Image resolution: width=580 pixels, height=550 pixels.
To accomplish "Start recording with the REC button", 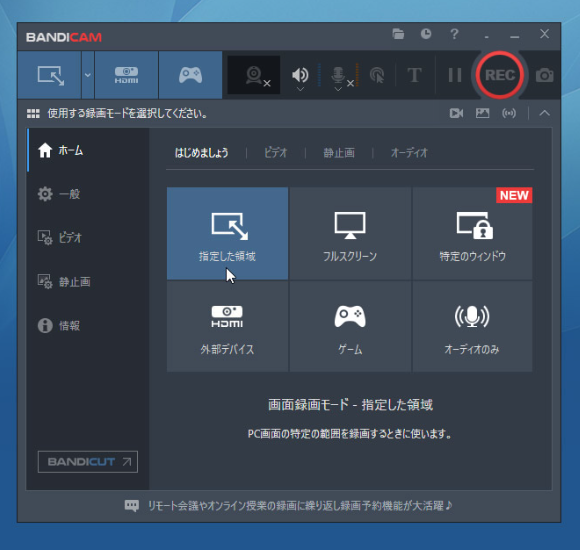I will tap(500, 75).
